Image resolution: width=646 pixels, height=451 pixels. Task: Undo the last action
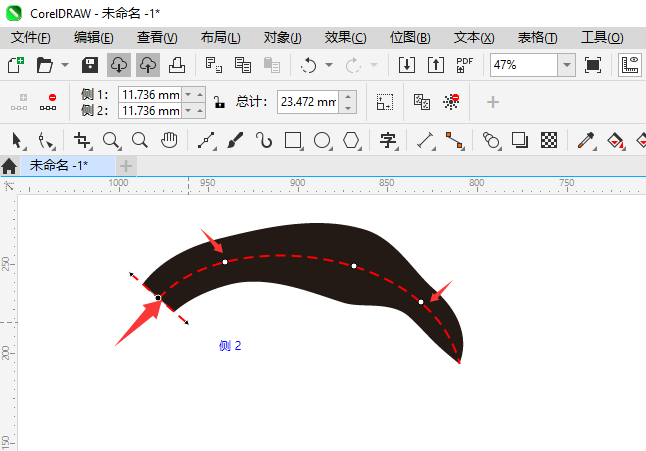[308, 65]
